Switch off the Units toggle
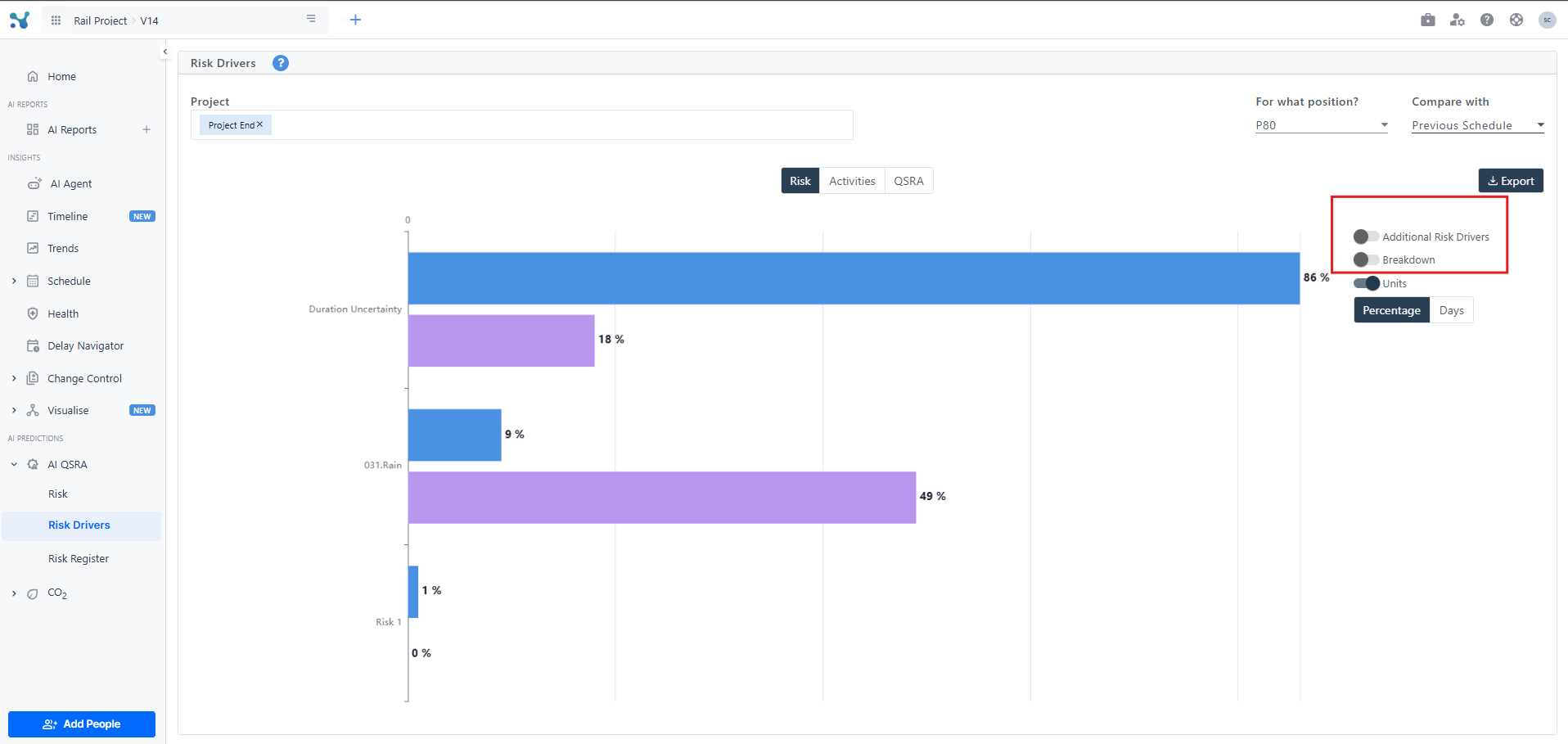Screen dimensions: 1568x744 1367,283
